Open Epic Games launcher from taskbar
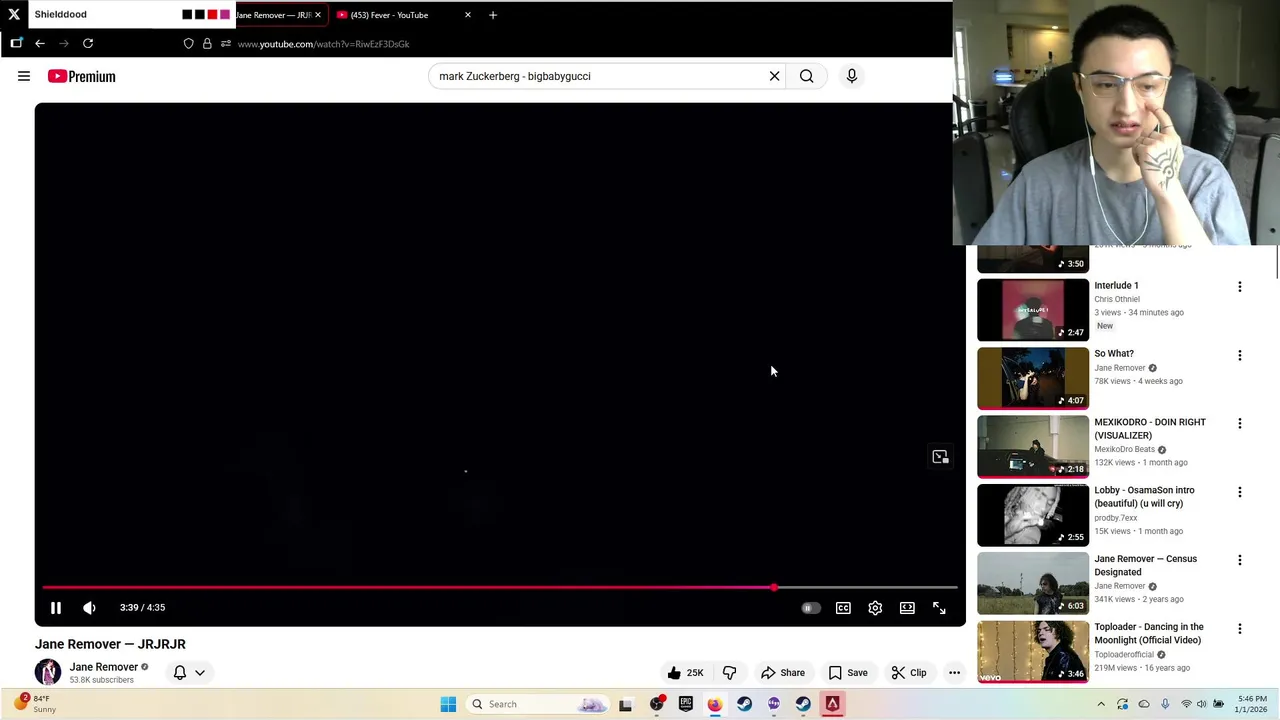Screen dimensions: 1280x720 685,704
